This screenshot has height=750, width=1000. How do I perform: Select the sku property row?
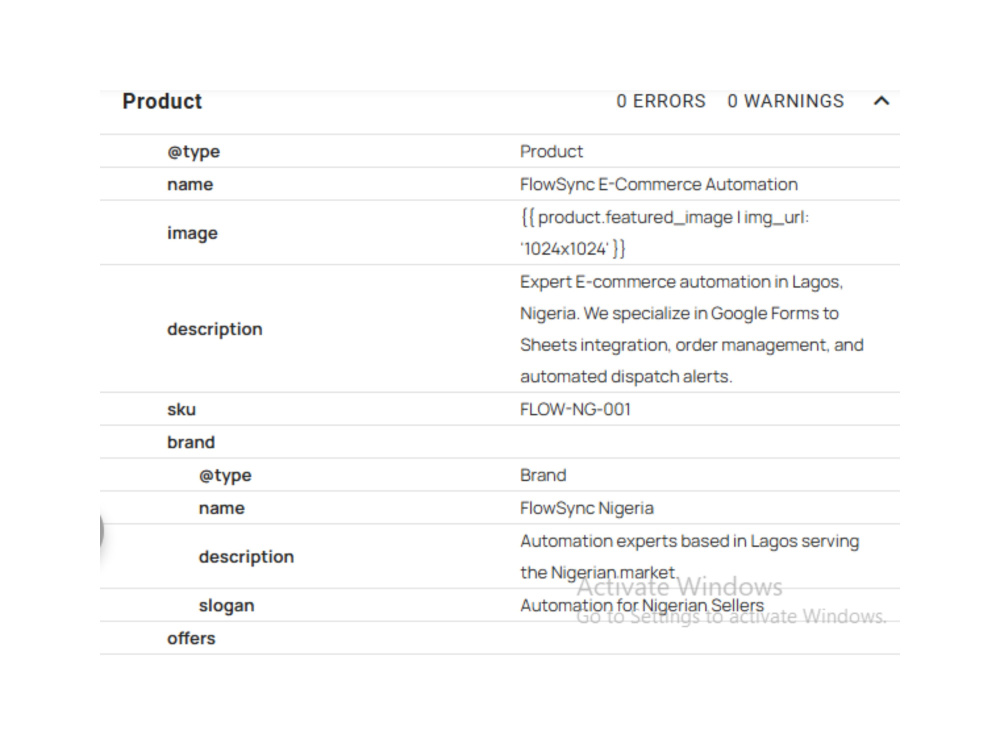[500, 409]
